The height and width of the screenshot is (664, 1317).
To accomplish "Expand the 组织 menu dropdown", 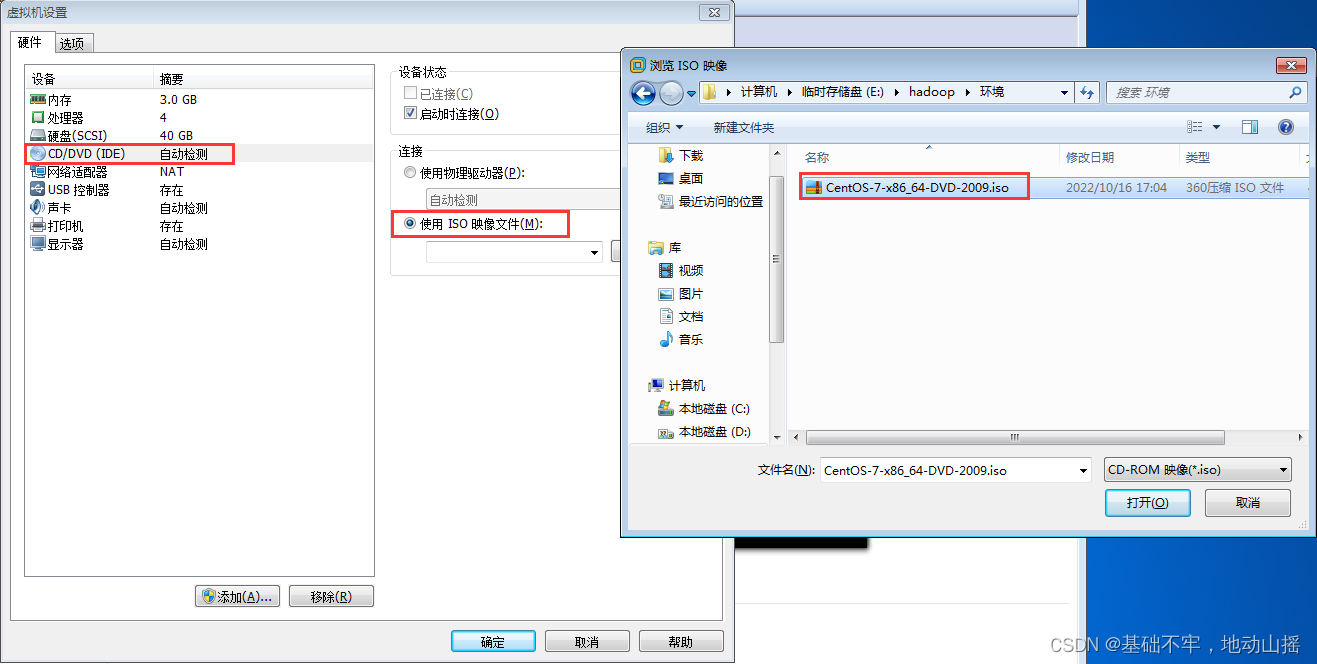I will [x=664, y=128].
